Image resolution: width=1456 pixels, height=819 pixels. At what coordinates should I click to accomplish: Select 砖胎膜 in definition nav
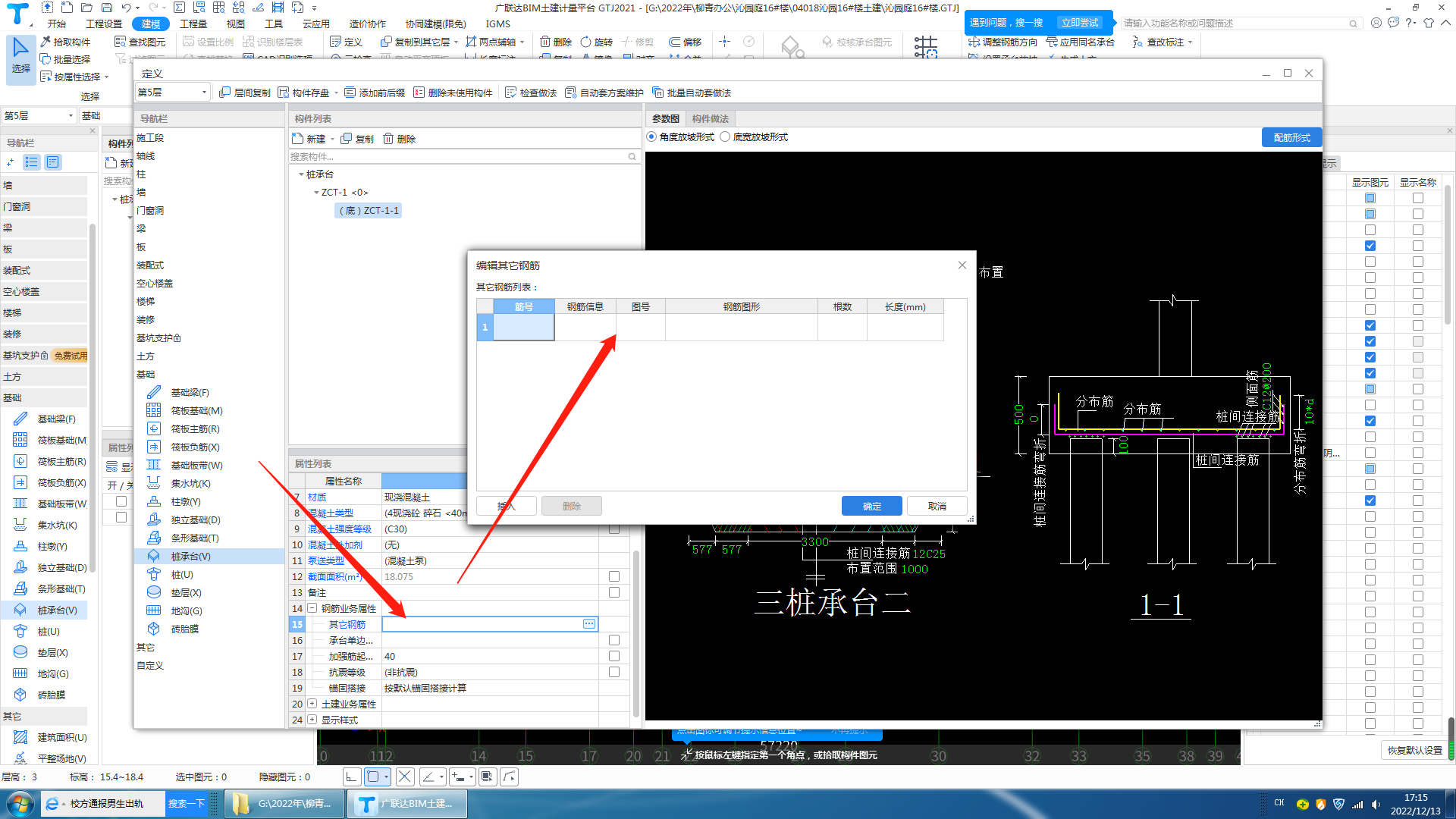coord(184,629)
